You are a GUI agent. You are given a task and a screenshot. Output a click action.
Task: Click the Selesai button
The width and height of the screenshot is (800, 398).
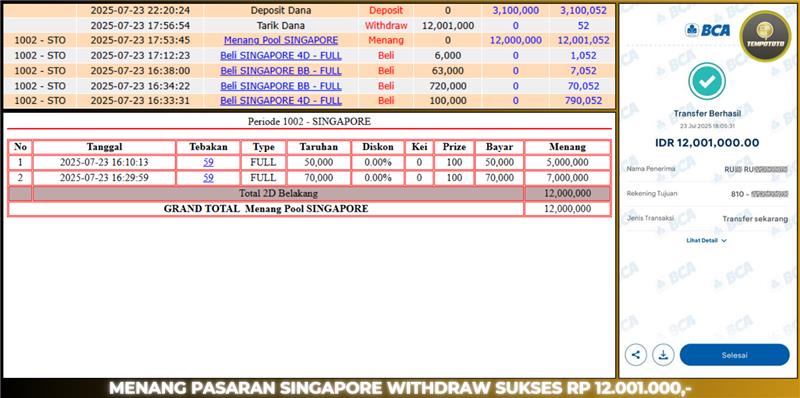click(x=735, y=355)
